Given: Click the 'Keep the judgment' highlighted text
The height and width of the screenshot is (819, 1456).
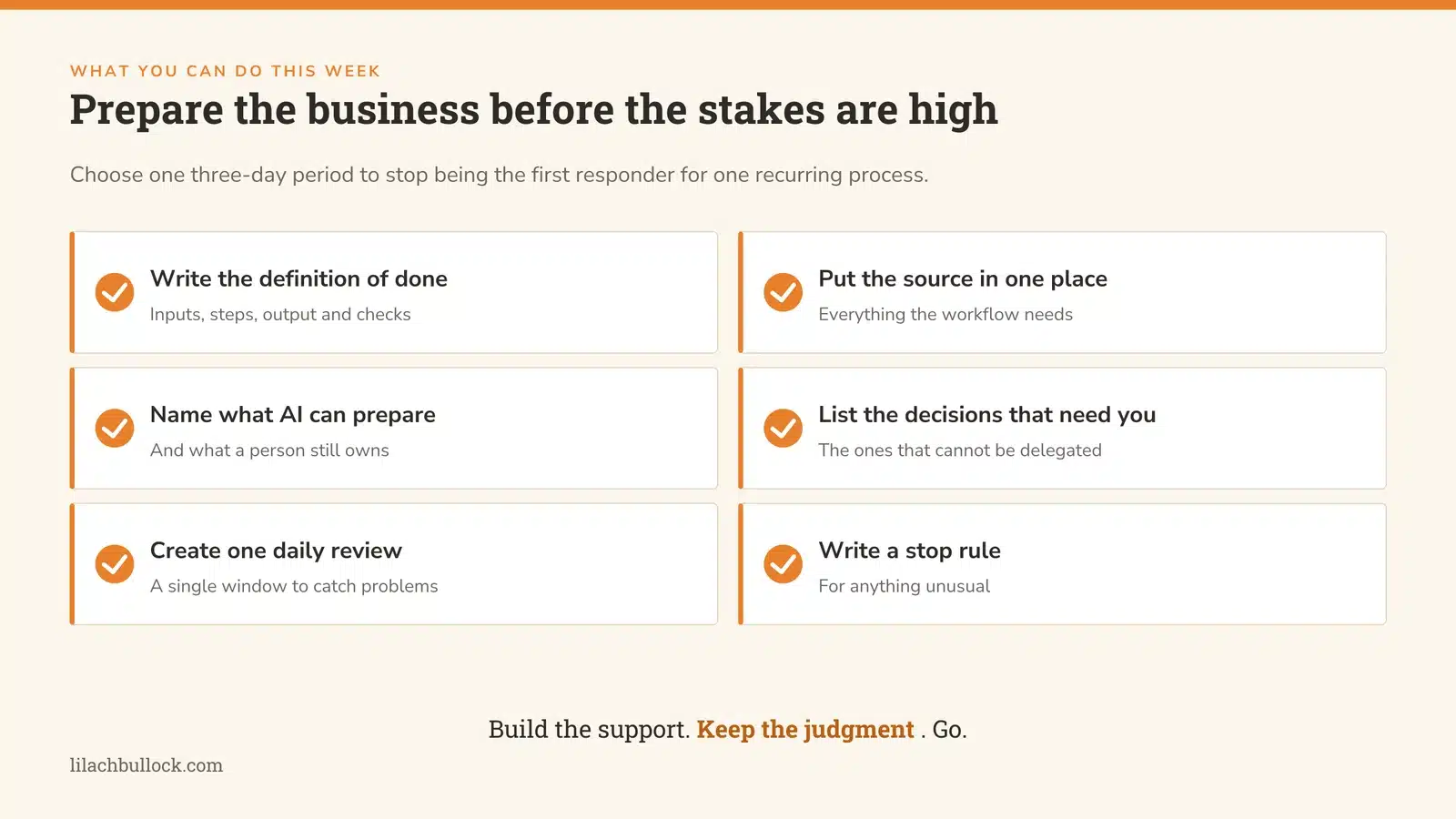Looking at the screenshot, I should tap(805, 730).
